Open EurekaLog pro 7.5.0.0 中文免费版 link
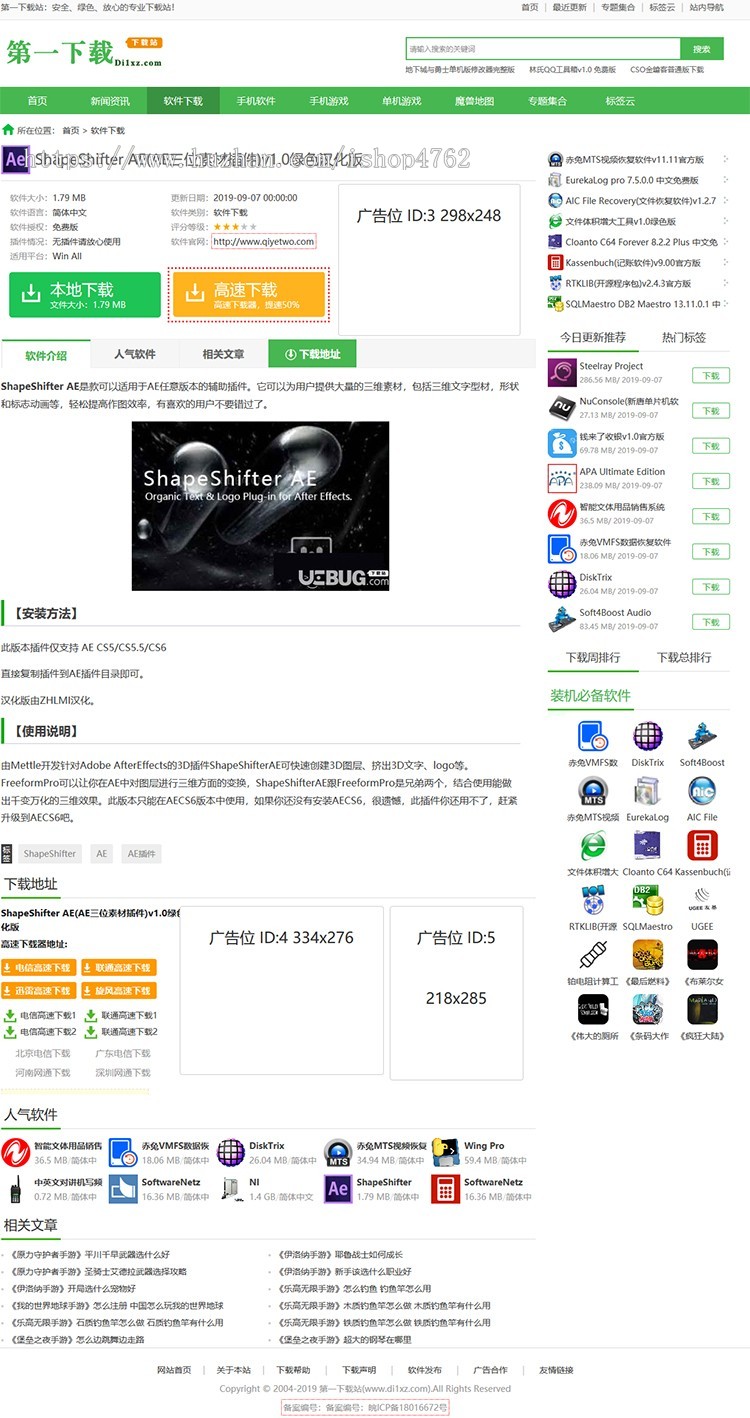Viewport: 750px width, 1418px height. (632, 180)
